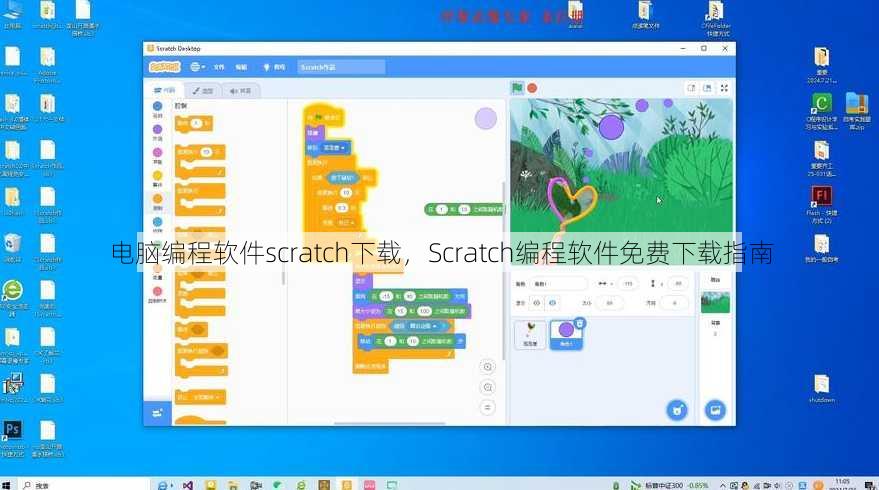Switch to the Costumes tab

click(202, 91)
